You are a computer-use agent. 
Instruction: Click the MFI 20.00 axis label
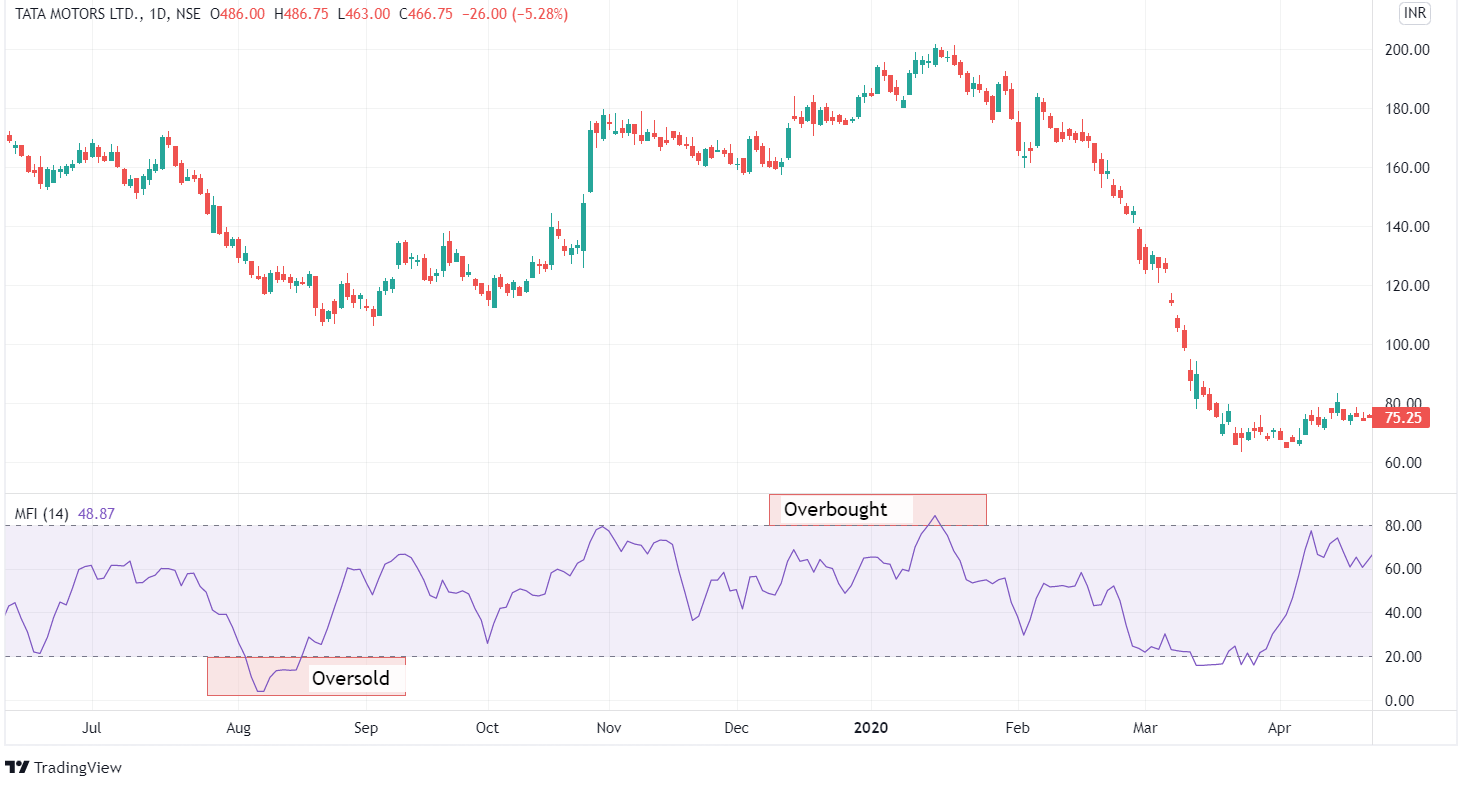(x=1404, y=657)
